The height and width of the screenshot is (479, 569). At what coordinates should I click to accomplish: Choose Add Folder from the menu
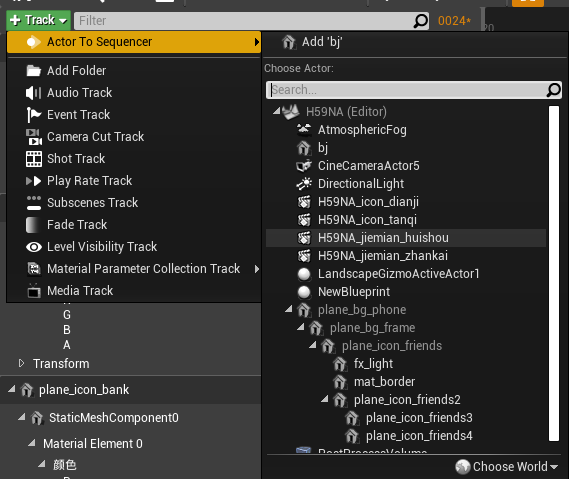(x=134, y=71)
